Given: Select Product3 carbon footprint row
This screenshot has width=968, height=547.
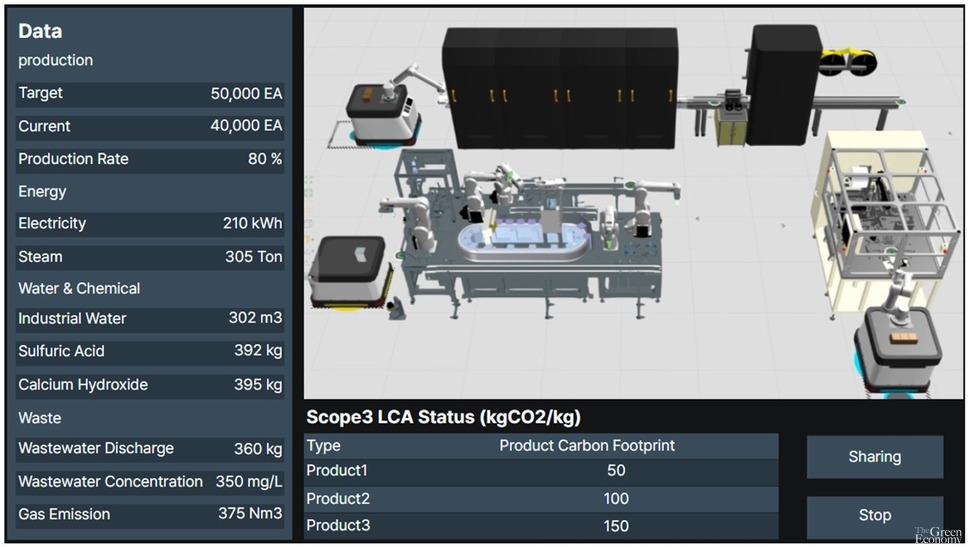Looking at the screenshot, I should tap(541, 526).
